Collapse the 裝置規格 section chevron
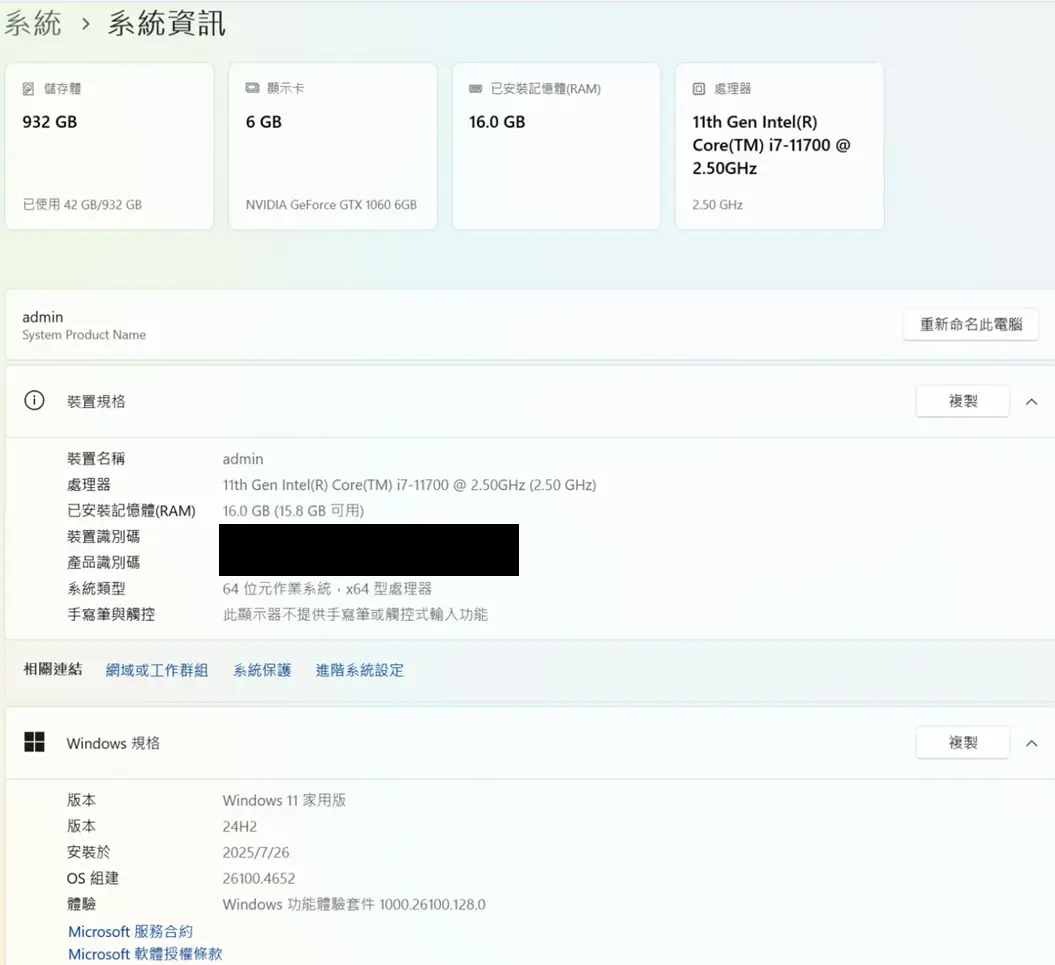Screen dimensions: 1055x965 [1031, 402]
